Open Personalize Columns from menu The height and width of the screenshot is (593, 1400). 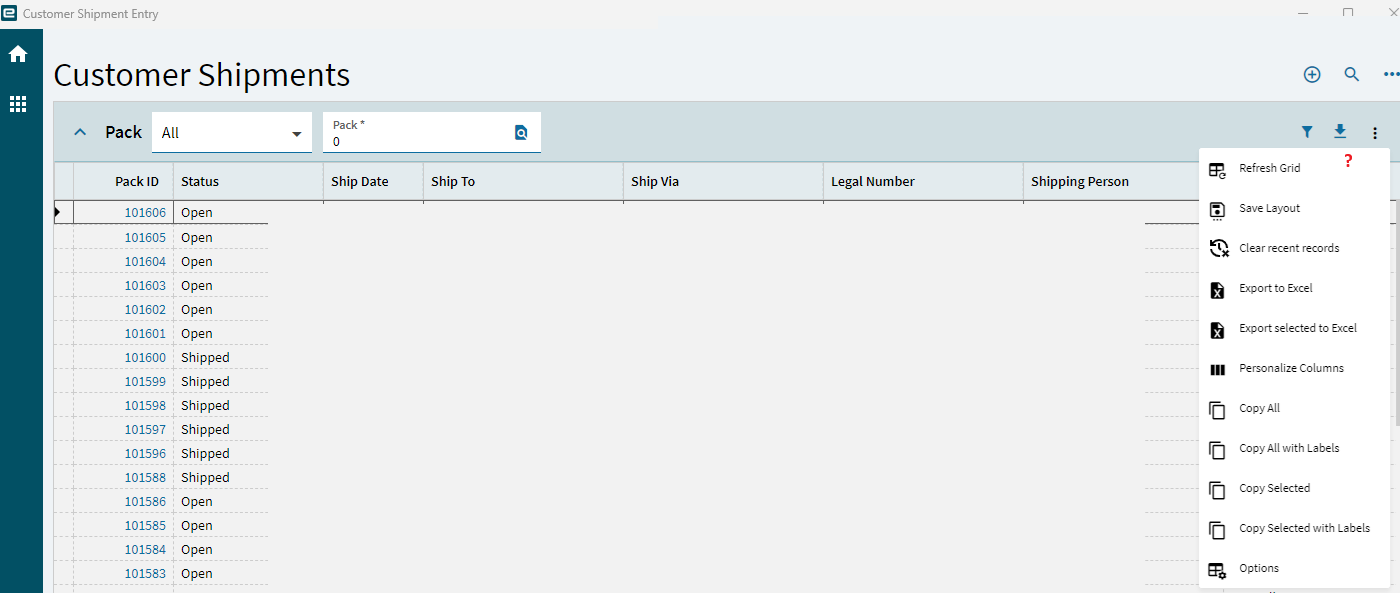[1294, 368]
